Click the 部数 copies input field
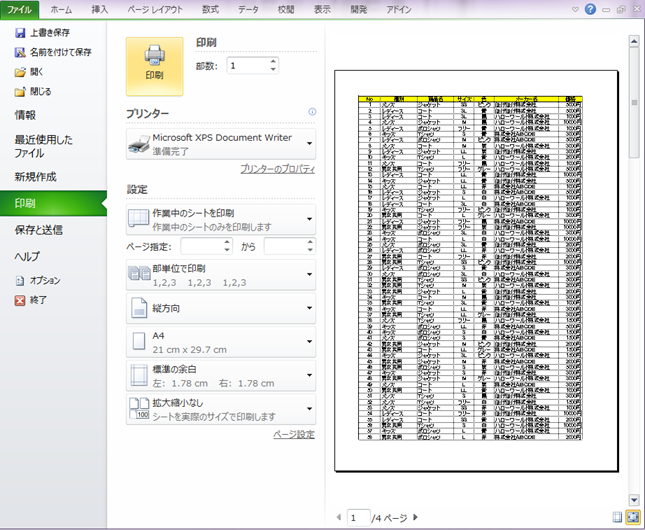 248,66
